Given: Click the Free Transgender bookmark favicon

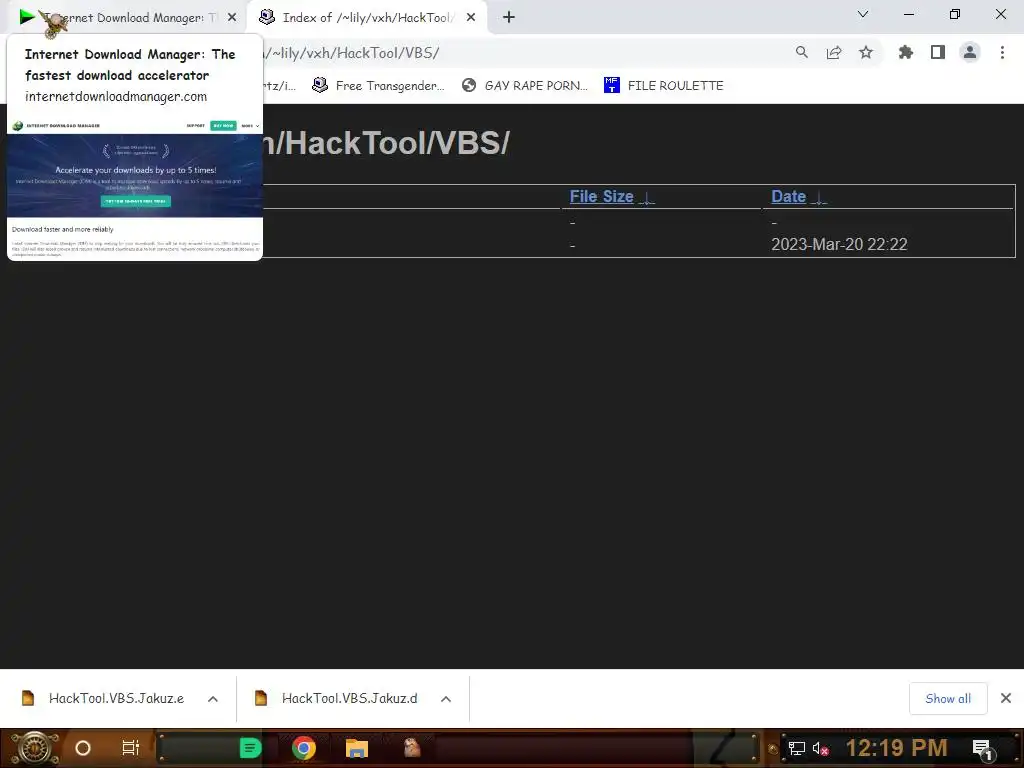Looking at the screenshot, I should click(319, 85).
